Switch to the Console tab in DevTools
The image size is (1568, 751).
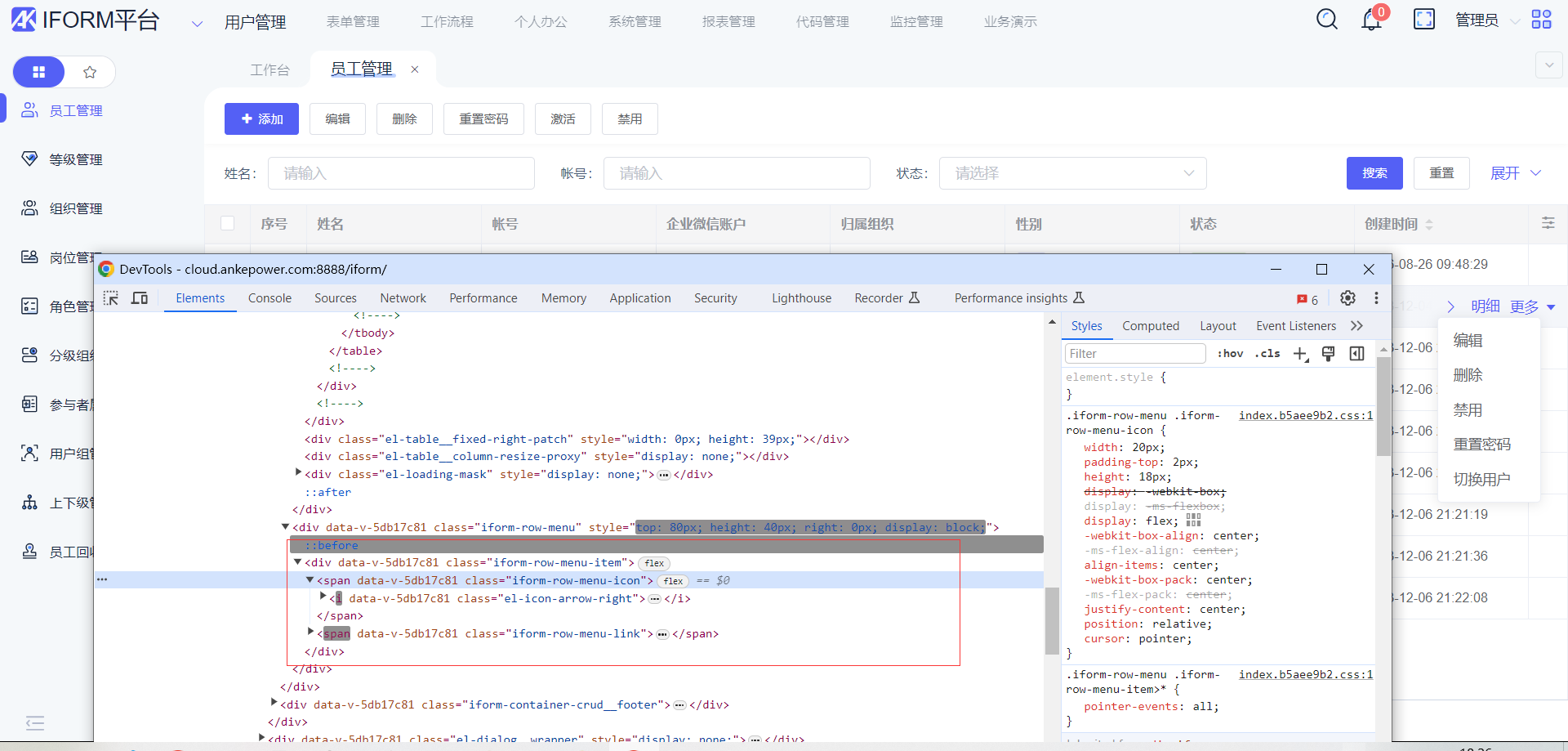tap(269, 298)
